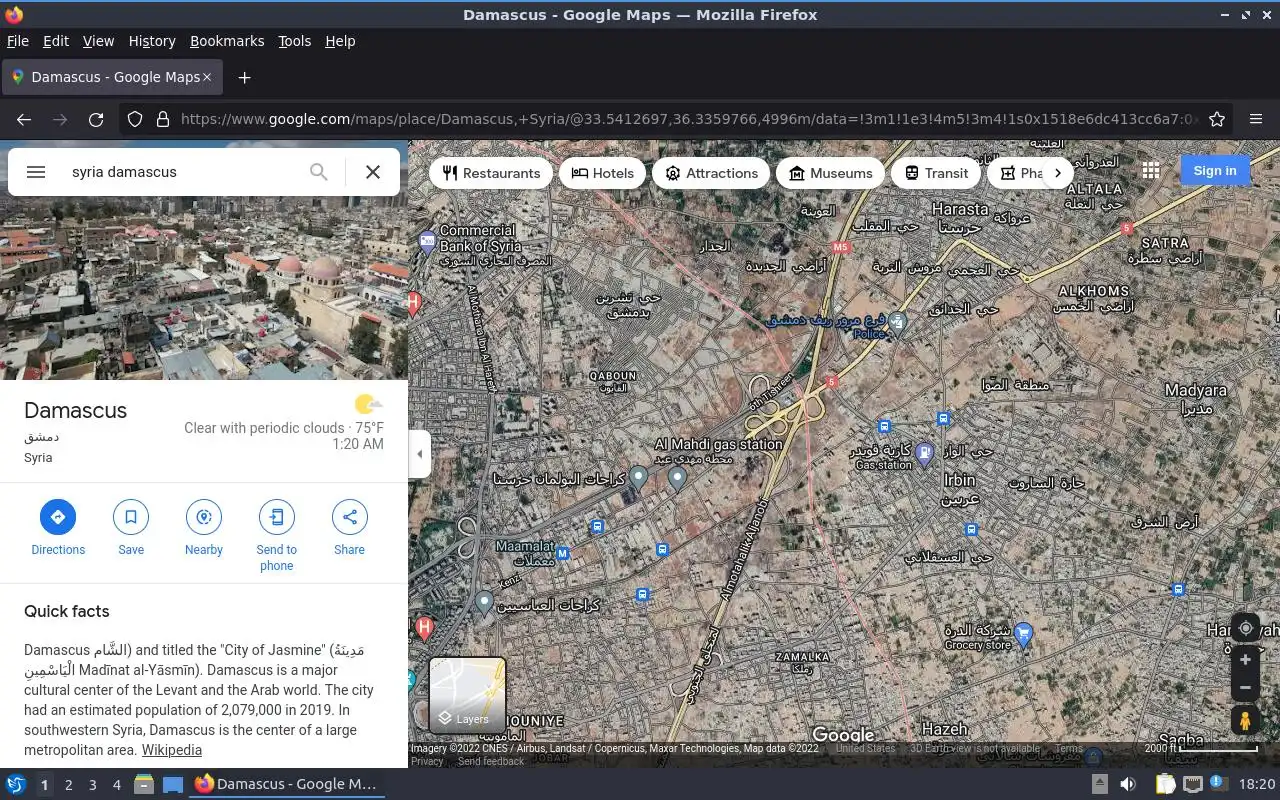This screenshot has height=800, width=1280.
Task: Zoom in with the plus button
Action: pos(1245,660)
